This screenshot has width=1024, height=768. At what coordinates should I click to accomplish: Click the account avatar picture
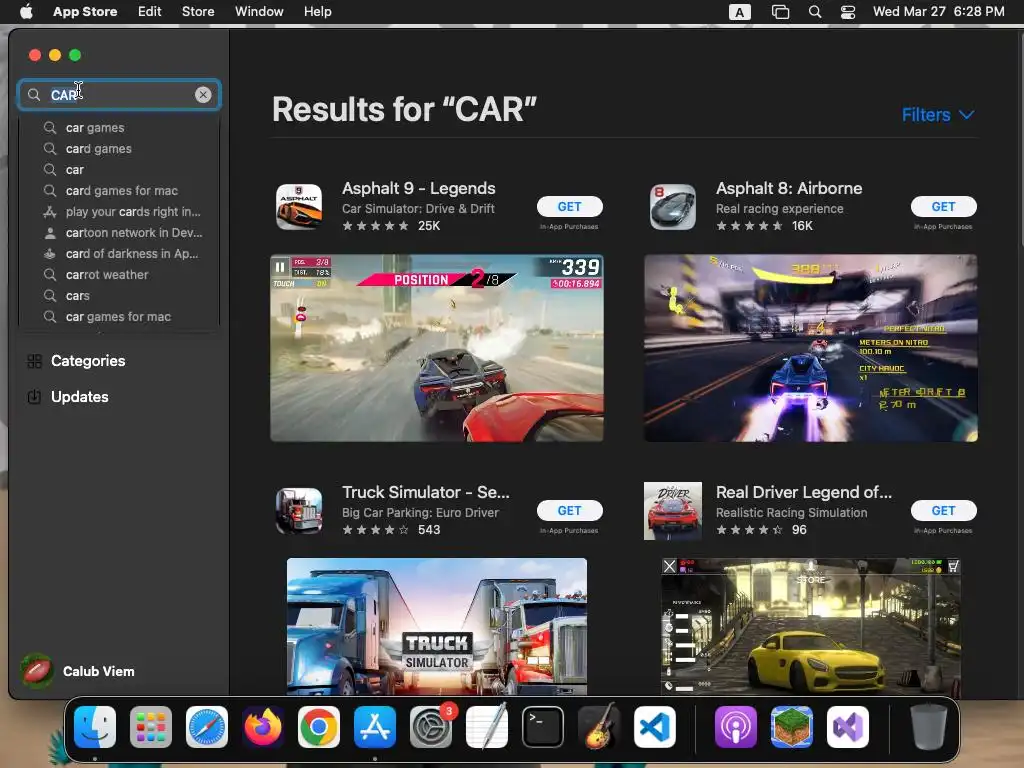[x=37, y=671]
